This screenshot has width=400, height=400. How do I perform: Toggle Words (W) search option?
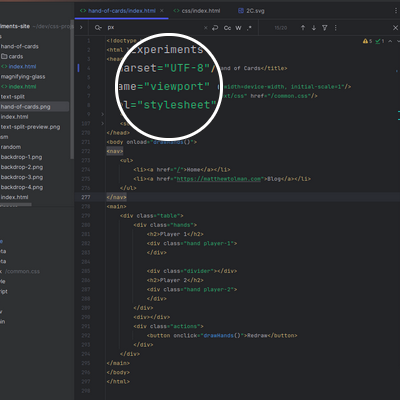pyautogui.click(x=238, y=28)
